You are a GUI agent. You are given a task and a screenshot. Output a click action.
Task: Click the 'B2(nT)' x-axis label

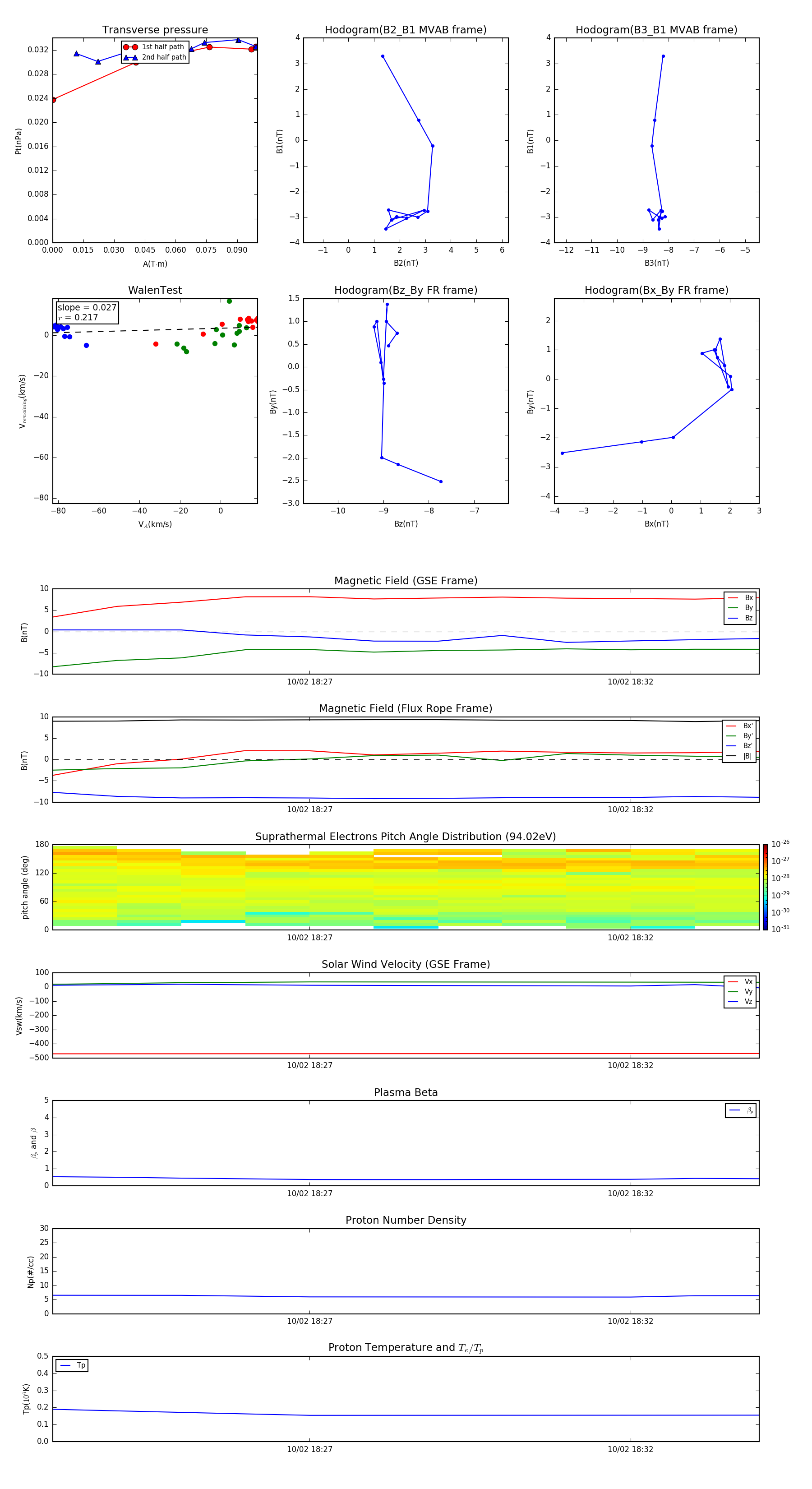(x=406, y=263)
